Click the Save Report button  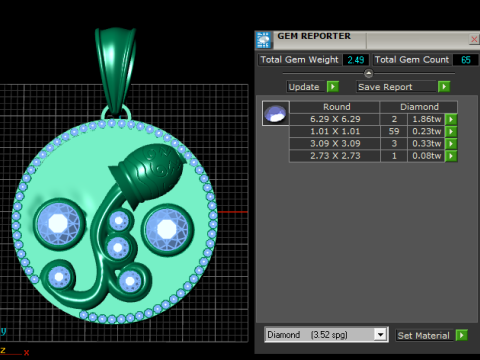396,87
